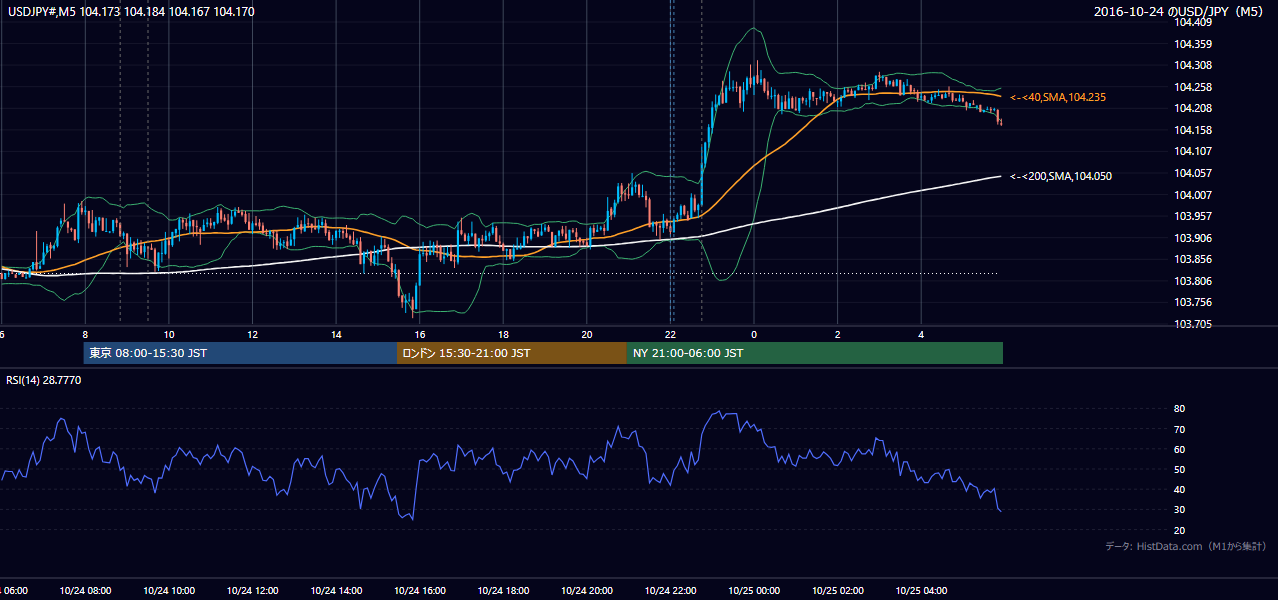The height and width of the screenshot is (600, 1278).
Task: Click price axis value 104.057
Action: 1194,173
